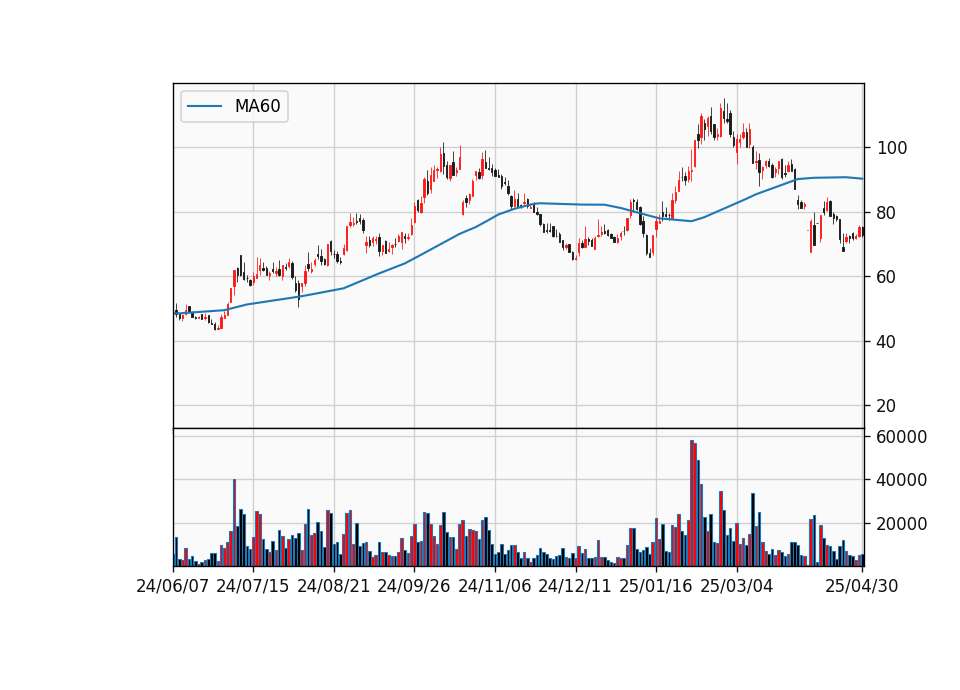This screenshot has width=960, height=690.
Task: Click the 25/01/16 date label
Action: 656,587
